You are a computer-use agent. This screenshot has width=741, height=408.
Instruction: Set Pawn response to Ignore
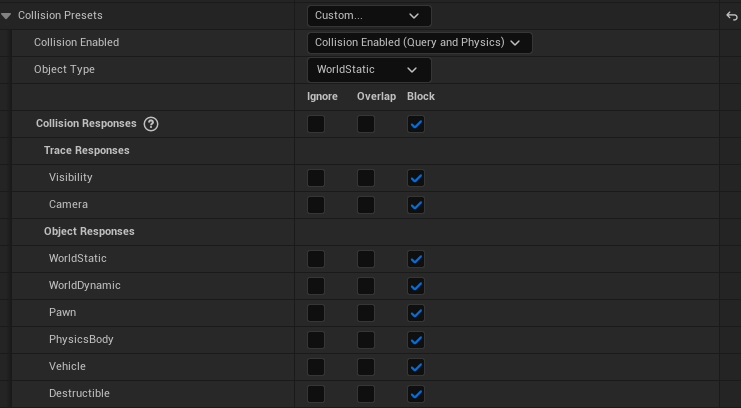click(316, 313)
